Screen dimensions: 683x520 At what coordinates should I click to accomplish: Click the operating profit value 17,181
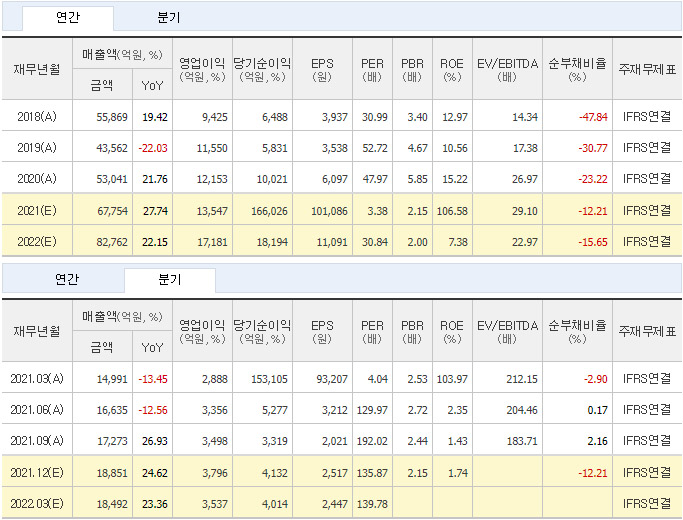pos(212,242)
